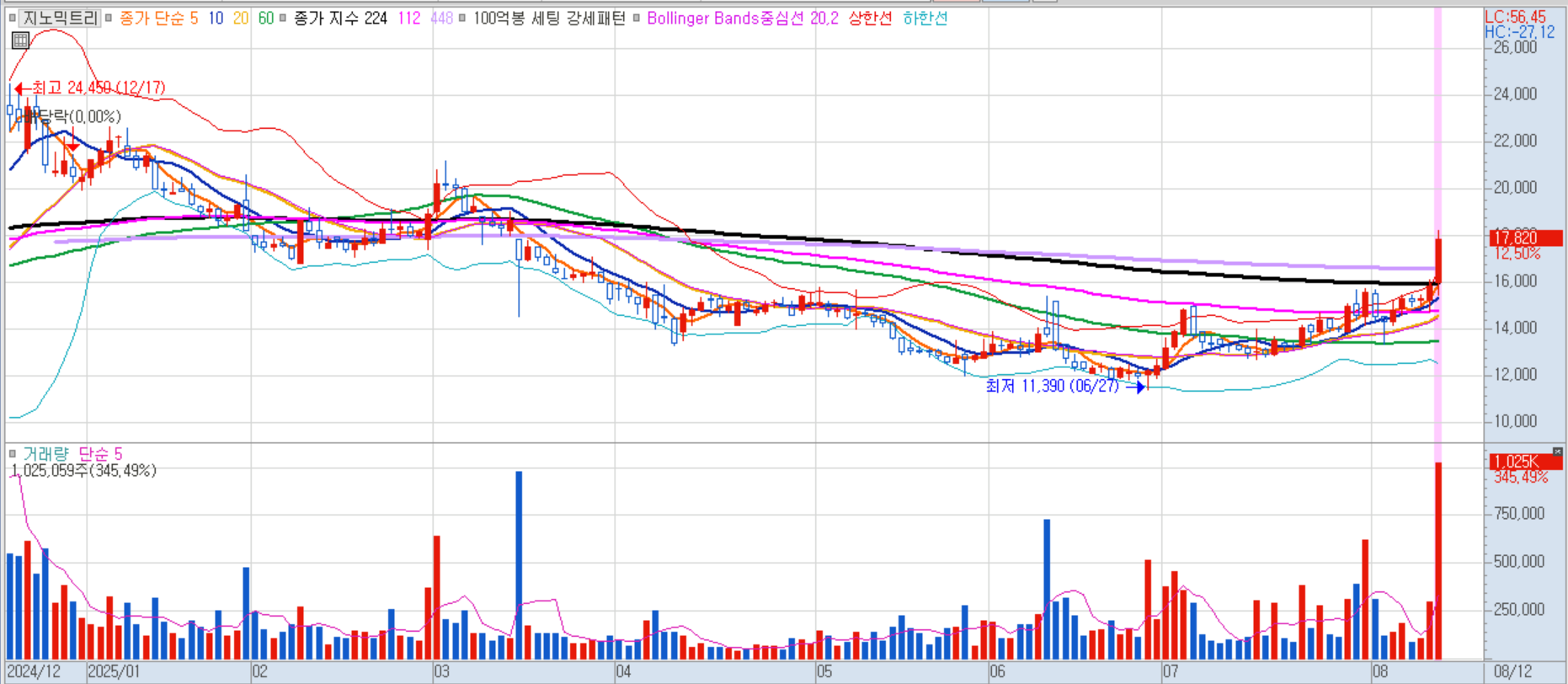Select the yellow 20 moving average label
This screenshot has height=684, width=1568.
click(x=241, y=18)
